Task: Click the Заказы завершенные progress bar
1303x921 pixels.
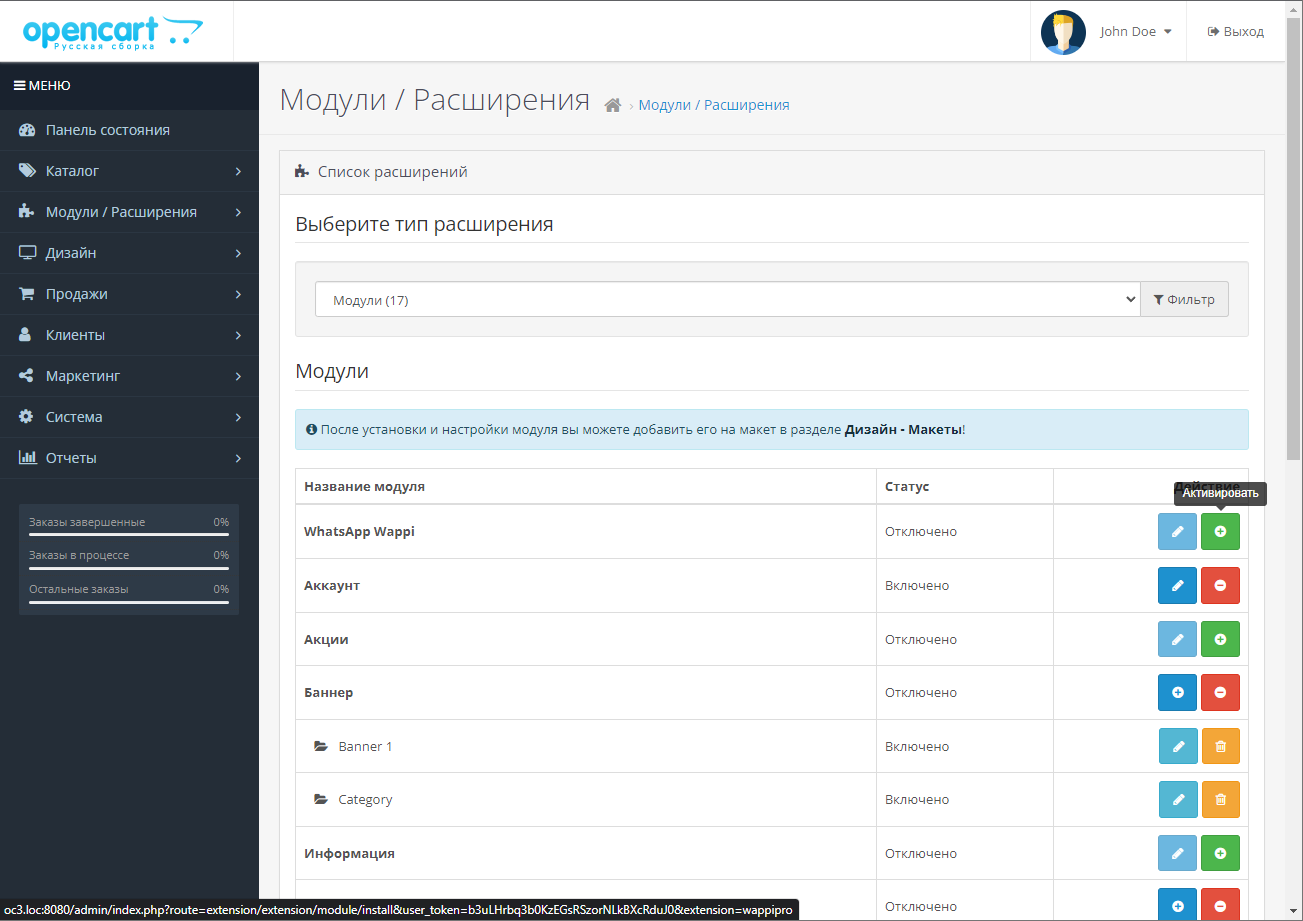Action: [129, 535]
